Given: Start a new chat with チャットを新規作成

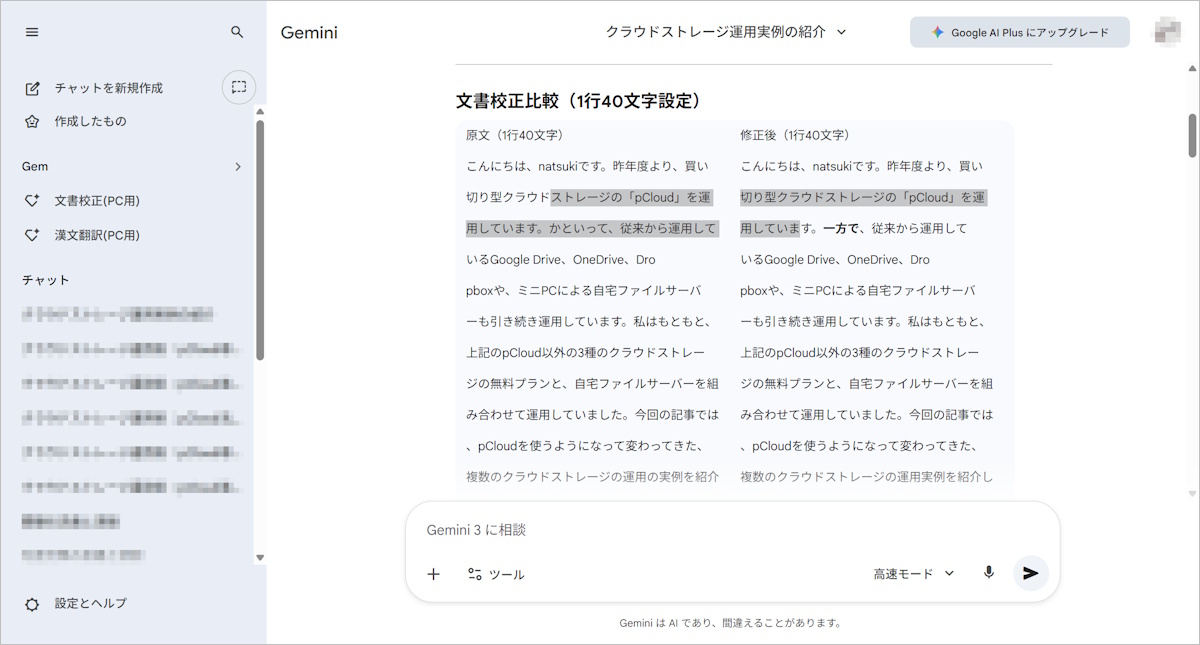Looking at the screenshot, I should [x=108, y=88].
